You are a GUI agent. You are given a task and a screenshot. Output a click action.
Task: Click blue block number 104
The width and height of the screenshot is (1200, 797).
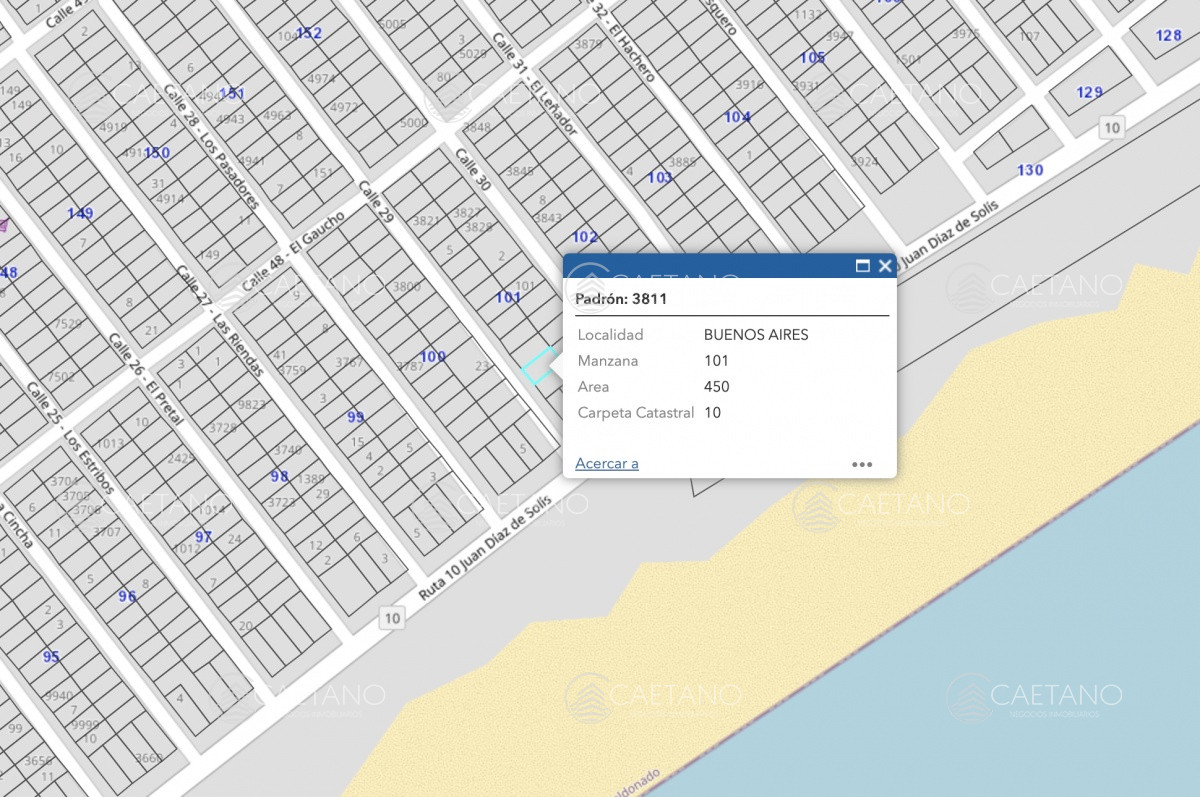(737, 117)
